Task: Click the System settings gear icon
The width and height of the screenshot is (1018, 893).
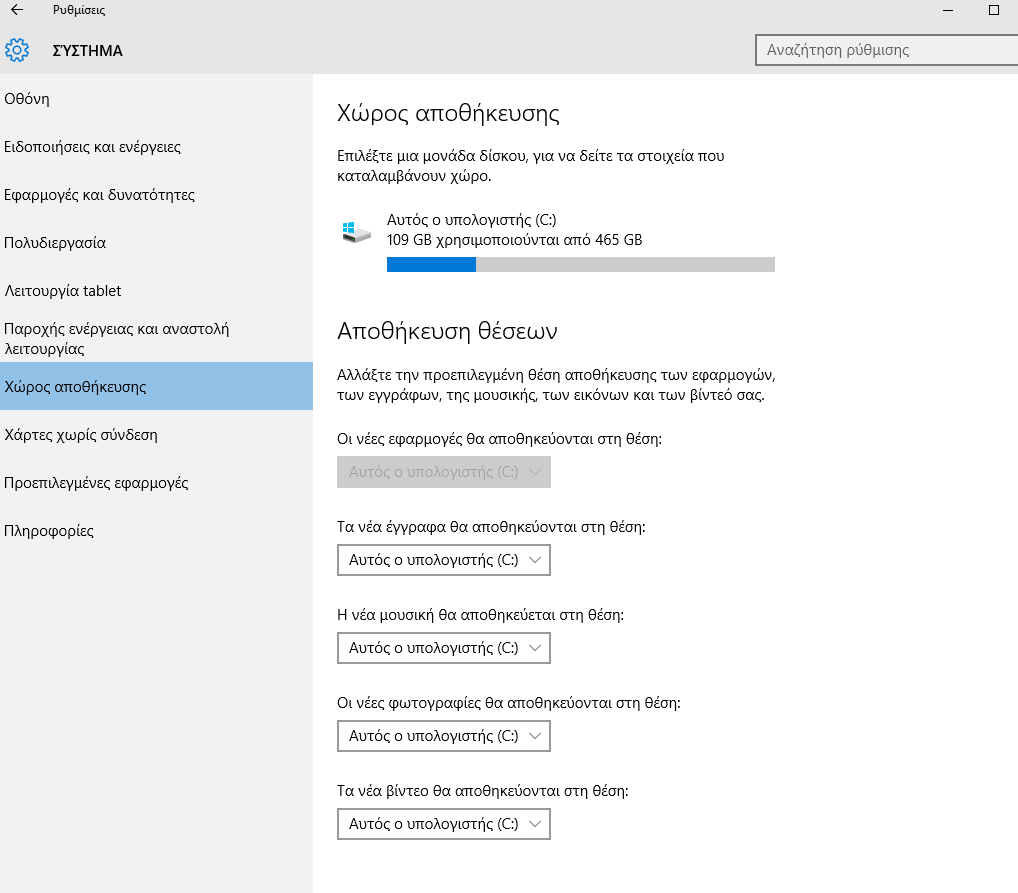Action: click(17, 50)
